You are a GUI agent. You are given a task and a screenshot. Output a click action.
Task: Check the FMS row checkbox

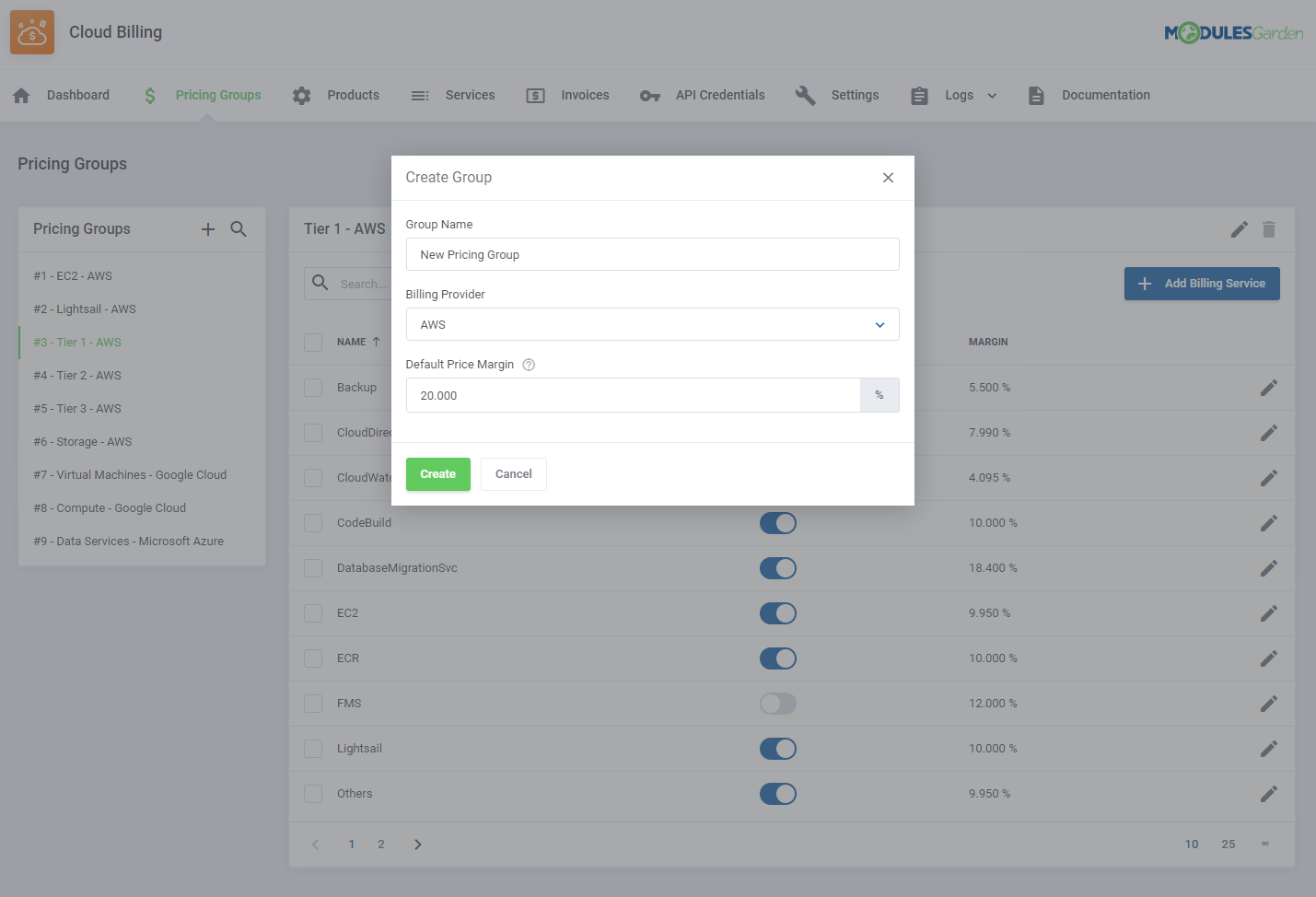[313, 704]
